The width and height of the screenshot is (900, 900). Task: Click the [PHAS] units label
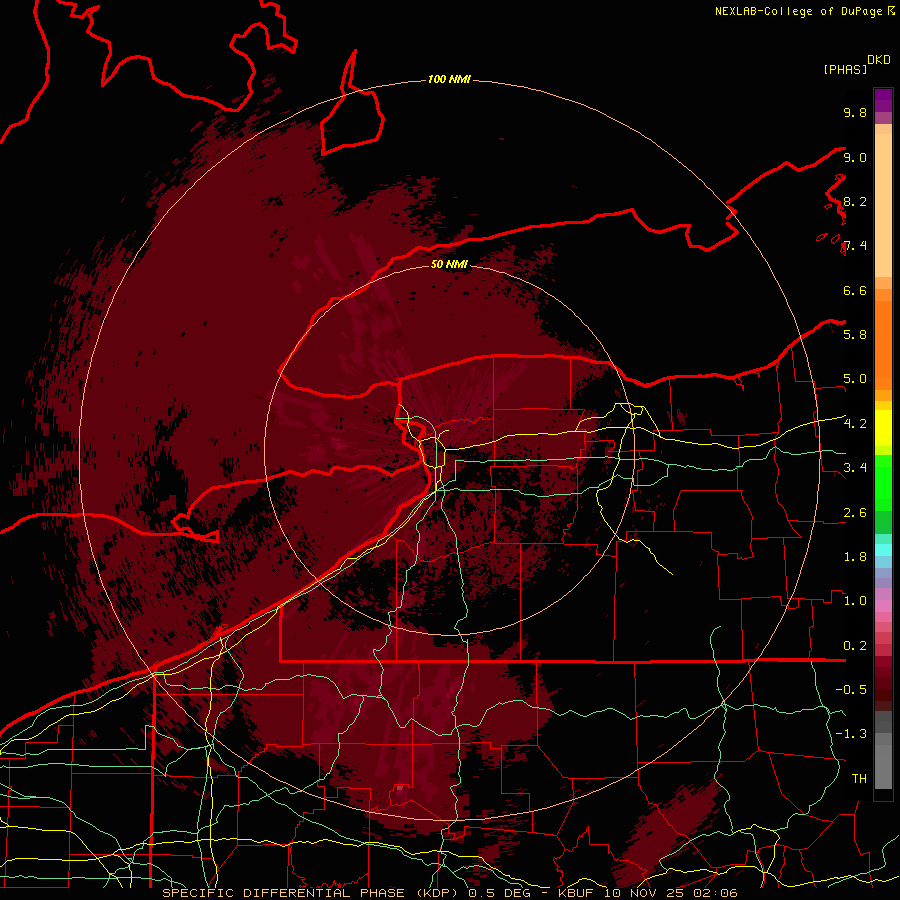845,70
